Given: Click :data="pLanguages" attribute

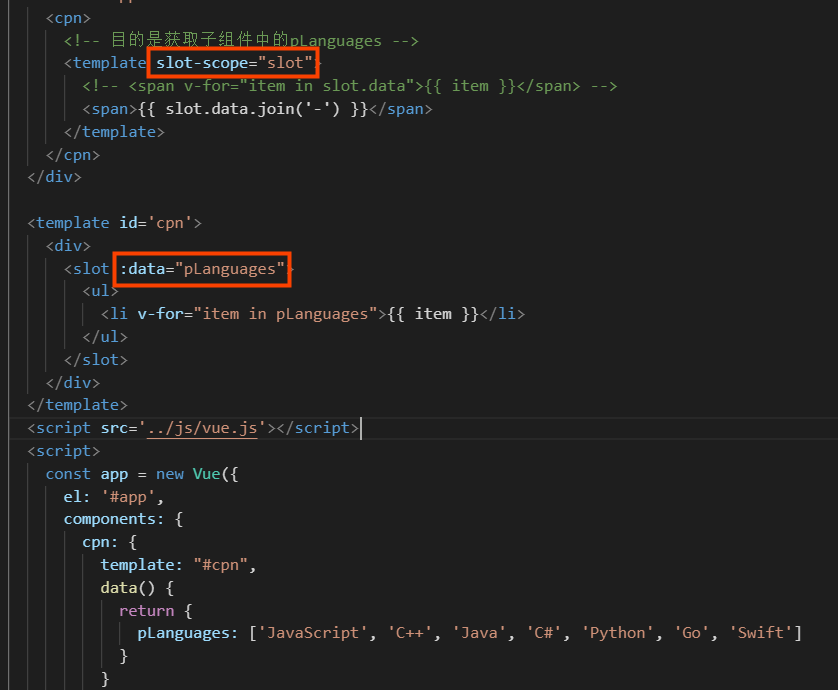Looking at the screenshot, I should 202,269.
